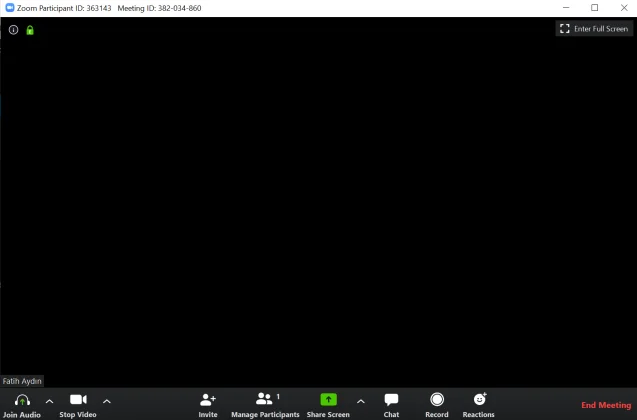Screen dimensions: 637x420
Task: Open the meeting information icon
Action: (x=13, y=30)
